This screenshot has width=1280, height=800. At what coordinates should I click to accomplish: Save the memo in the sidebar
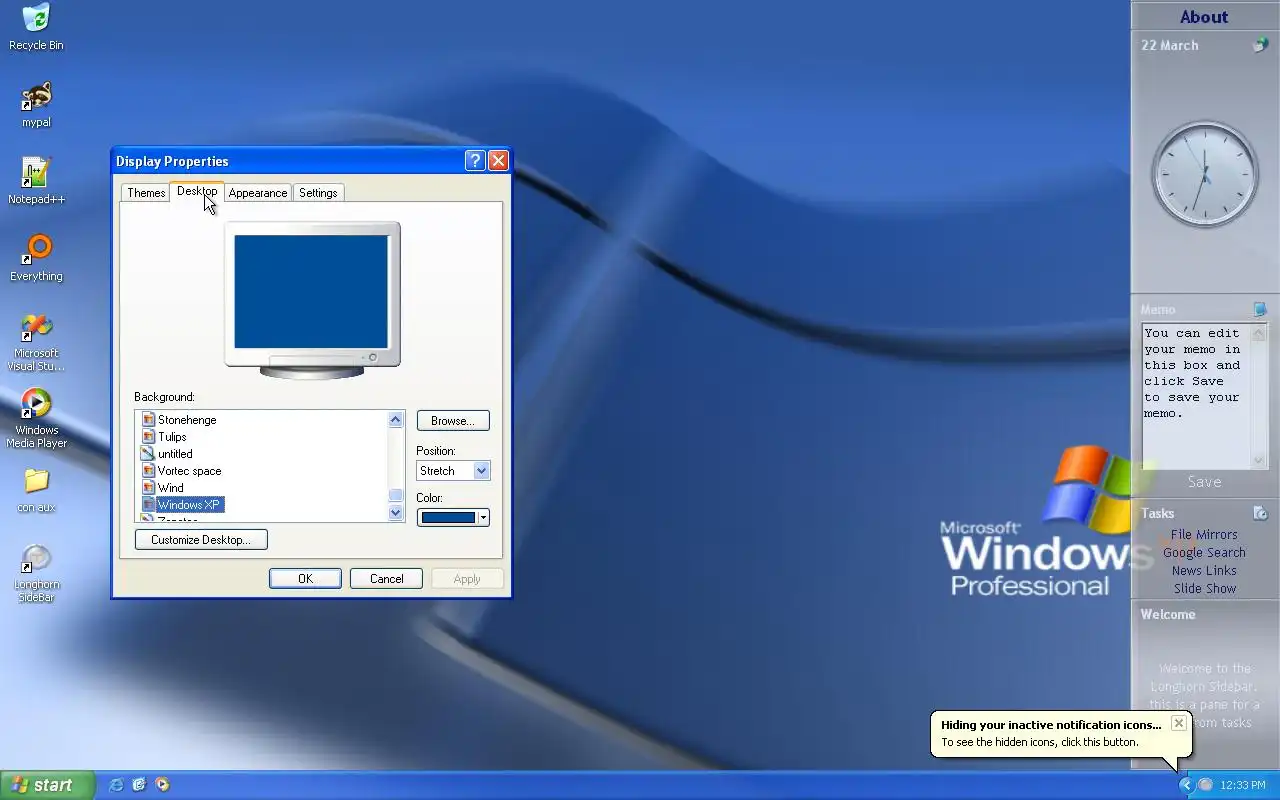point(1204,482)
